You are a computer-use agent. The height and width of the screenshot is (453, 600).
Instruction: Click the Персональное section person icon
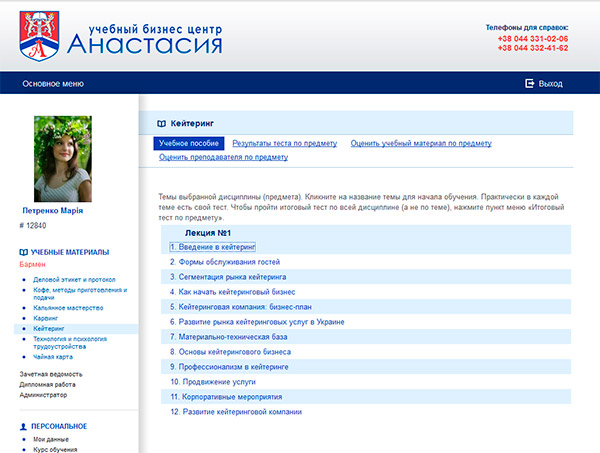click(x=24, y=426)
